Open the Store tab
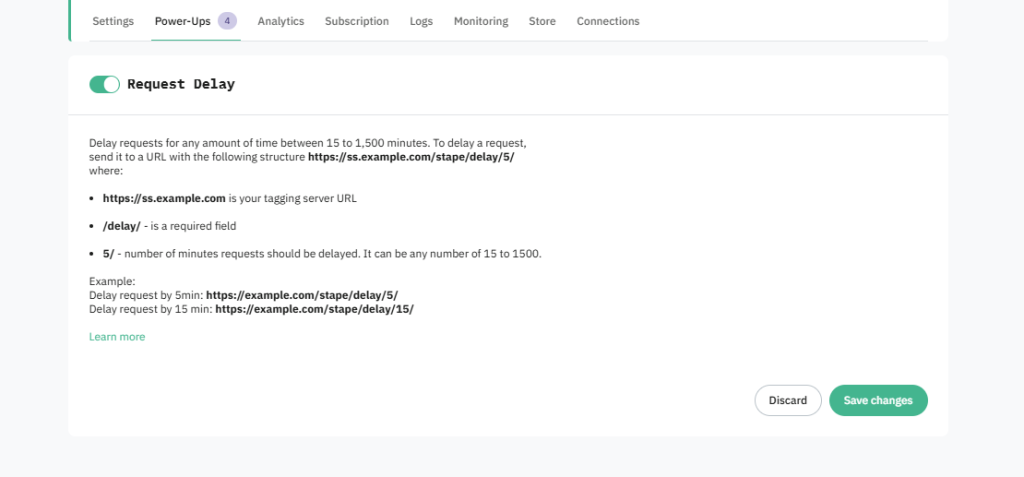The height and width of the screenshot is (477, 1024). pos(542,21)
